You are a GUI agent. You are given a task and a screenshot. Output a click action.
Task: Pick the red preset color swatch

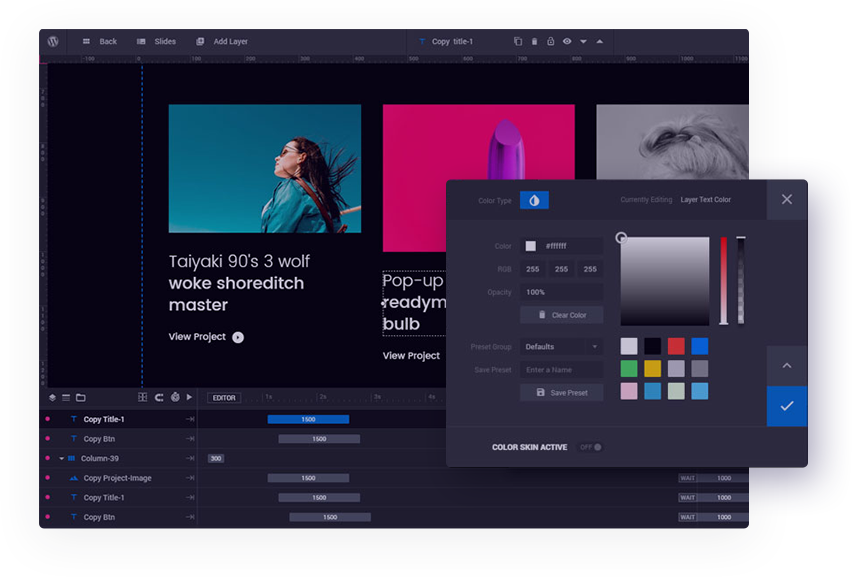point(676,346)
